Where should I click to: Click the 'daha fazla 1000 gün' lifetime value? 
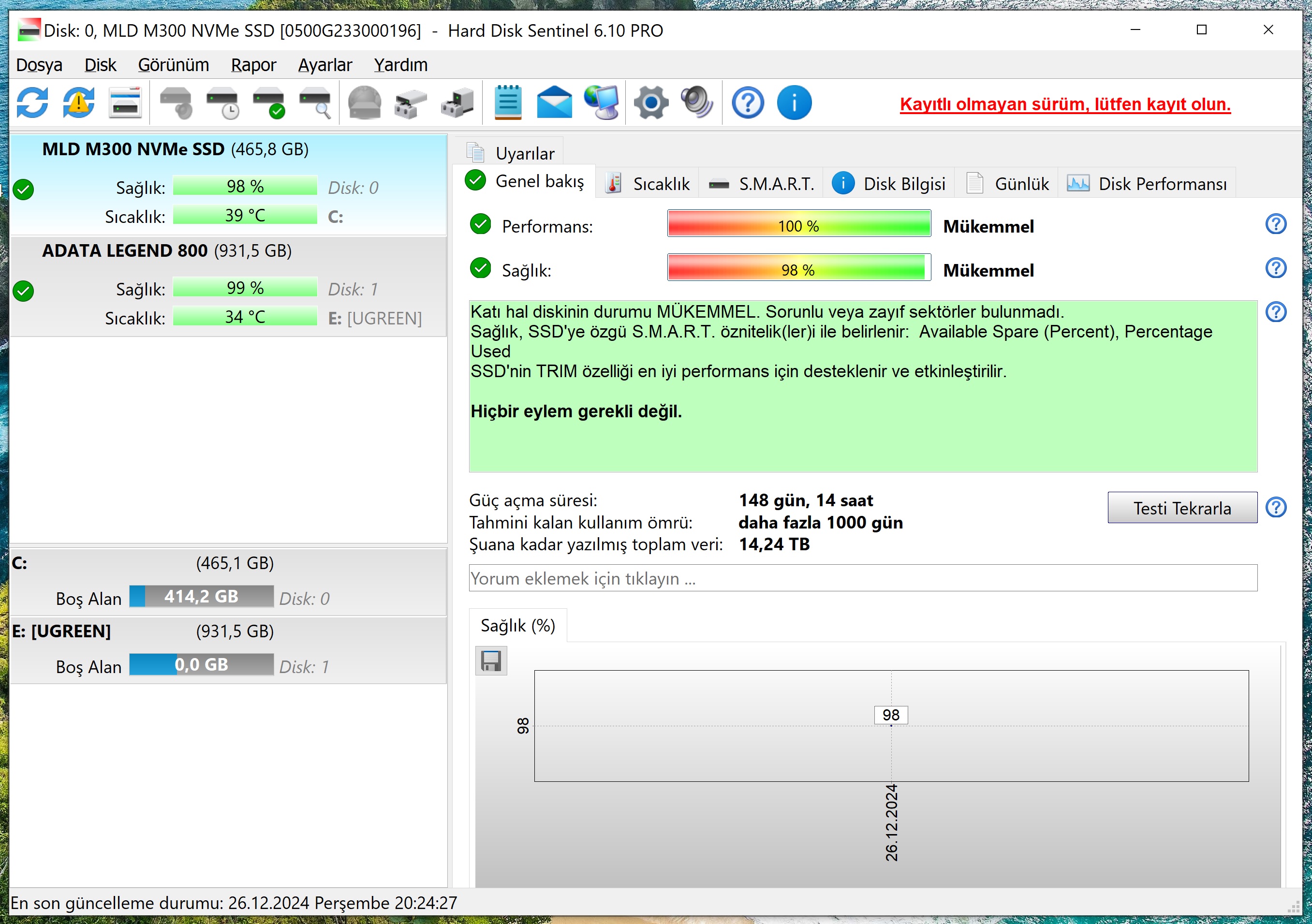click(x=821, y=522)
